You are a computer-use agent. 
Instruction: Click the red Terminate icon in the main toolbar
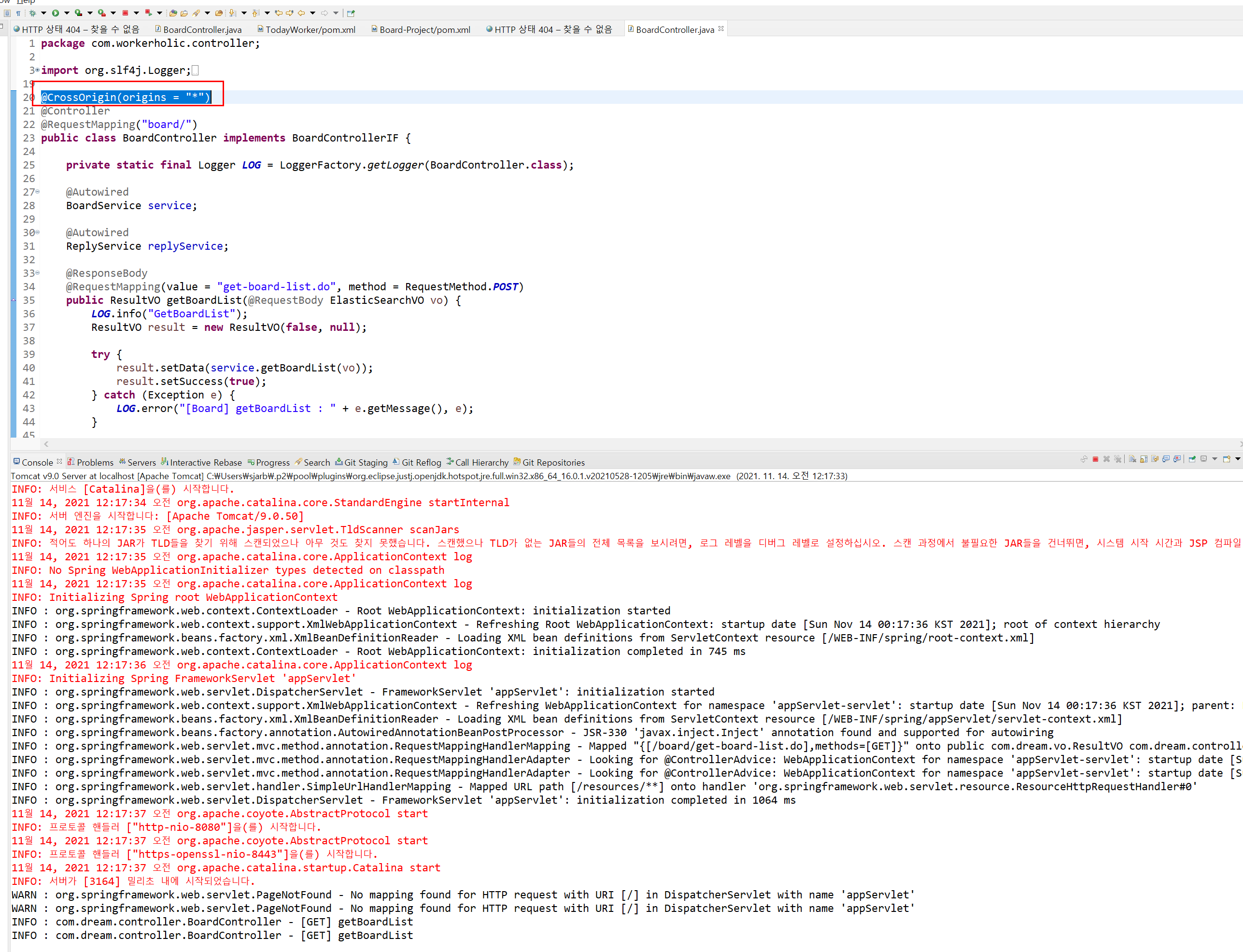click(125, 13)
